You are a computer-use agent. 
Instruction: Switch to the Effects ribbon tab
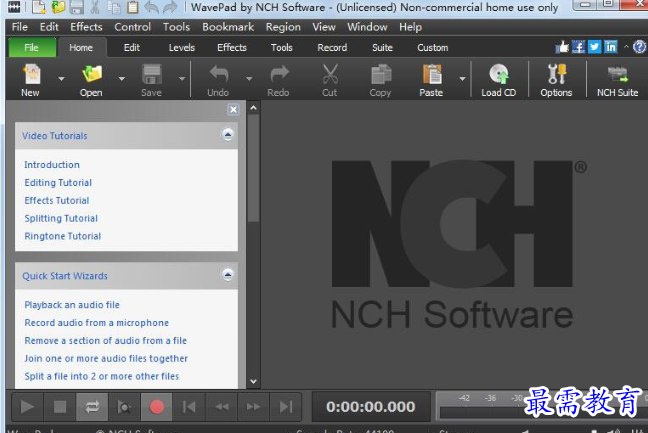coord(231,47)
